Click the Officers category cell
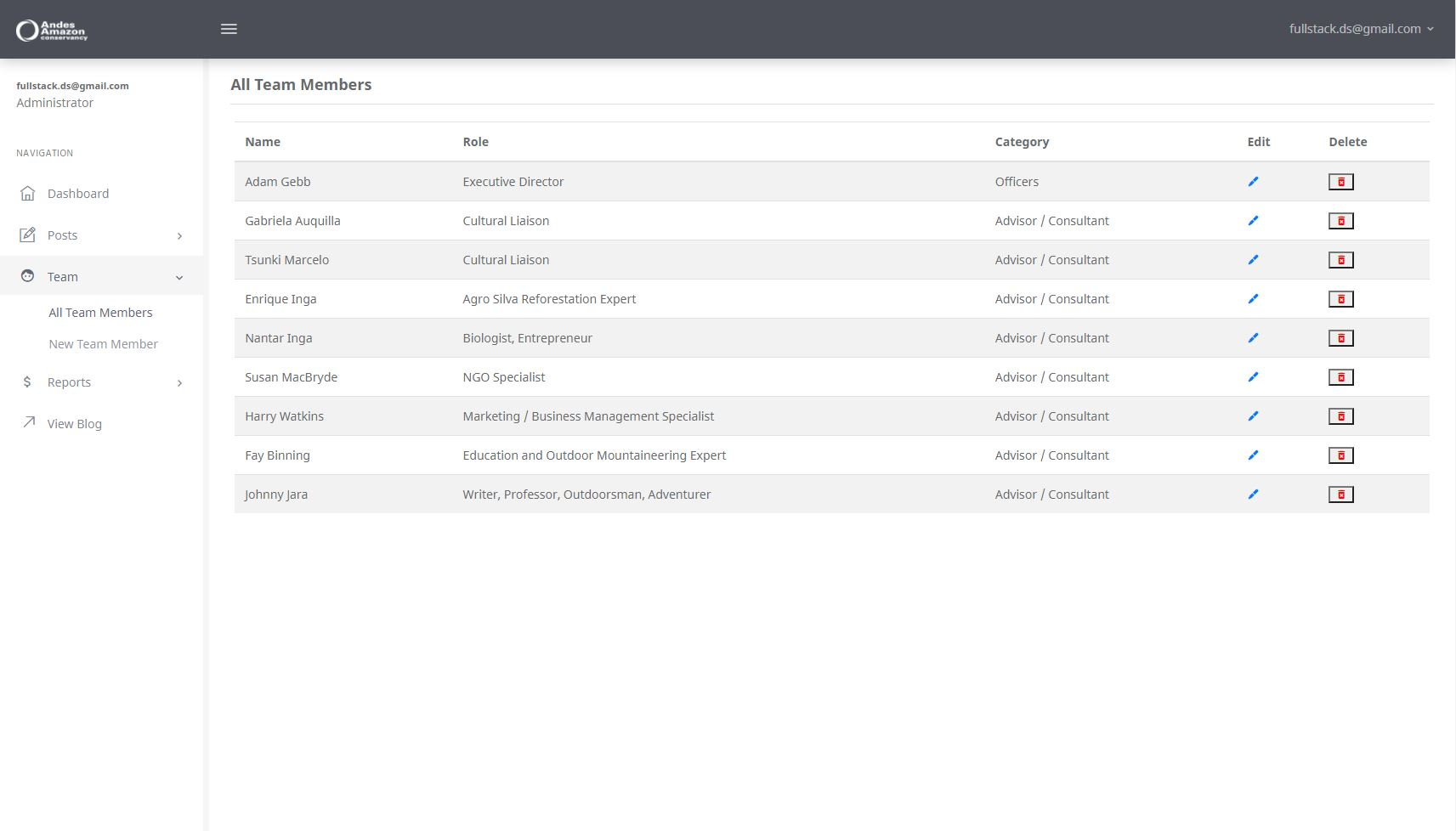Image resolution: width=1456 pixels, height=831 pixels. 1017,182
